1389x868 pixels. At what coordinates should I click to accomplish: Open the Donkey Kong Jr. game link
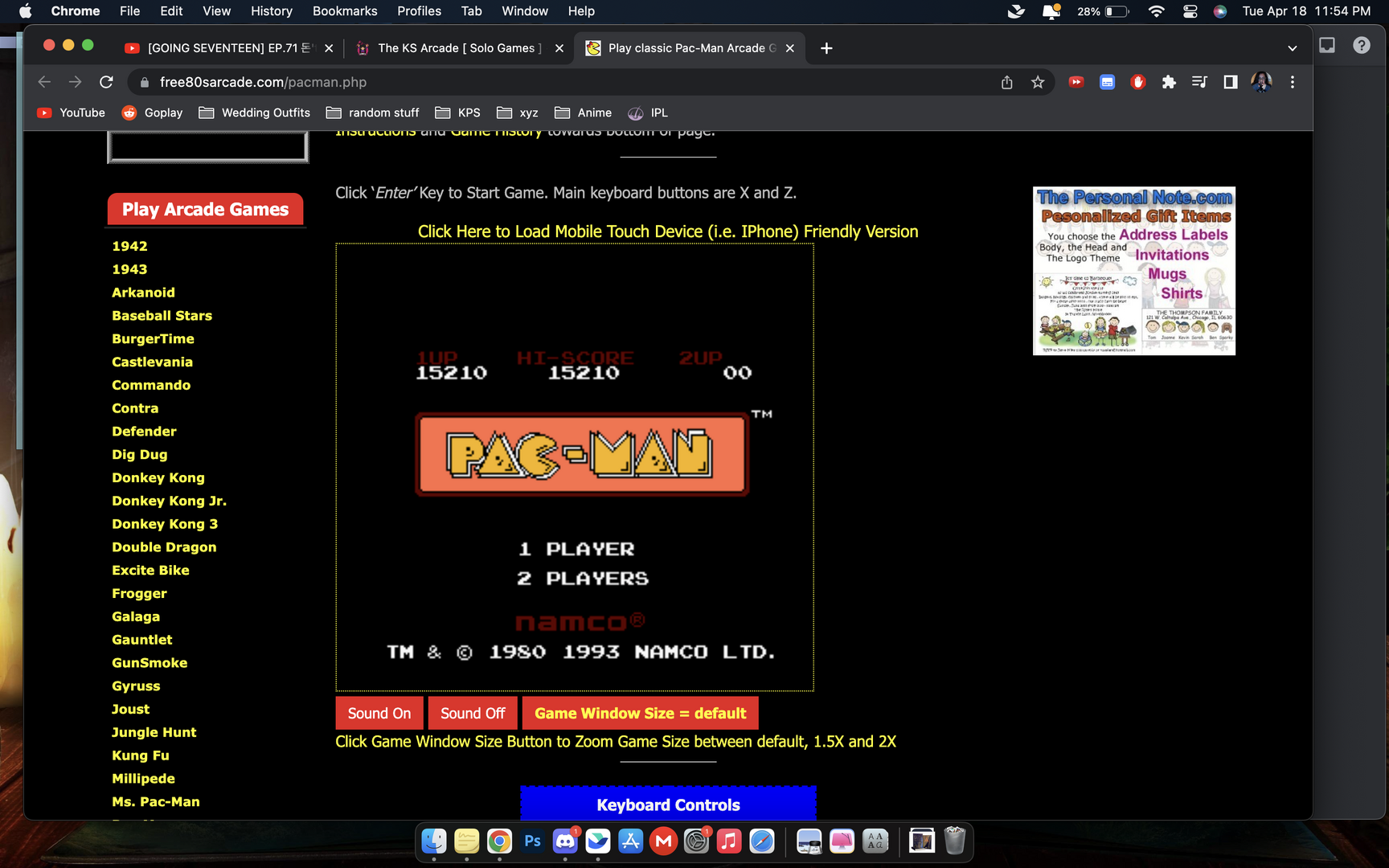pos(169,501)
